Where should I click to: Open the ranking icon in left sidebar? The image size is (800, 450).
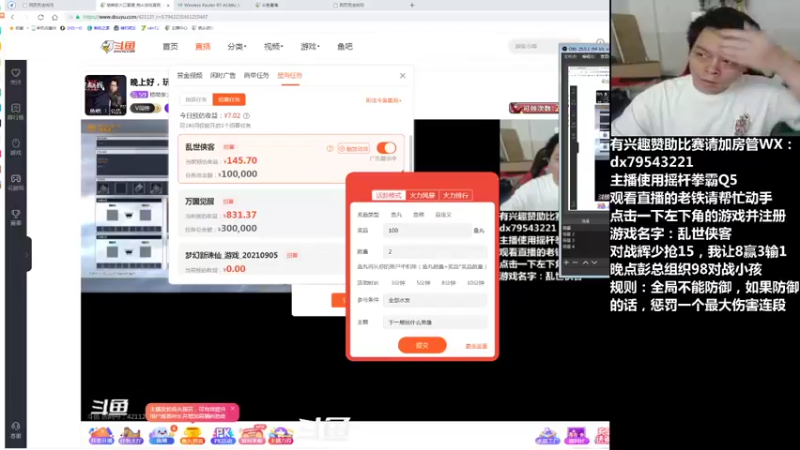(x=16, y=108)
